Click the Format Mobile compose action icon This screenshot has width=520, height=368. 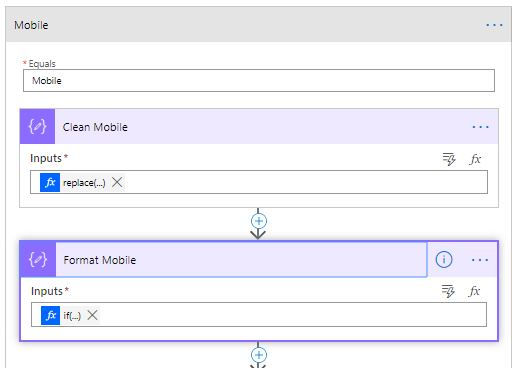(38, 259)
